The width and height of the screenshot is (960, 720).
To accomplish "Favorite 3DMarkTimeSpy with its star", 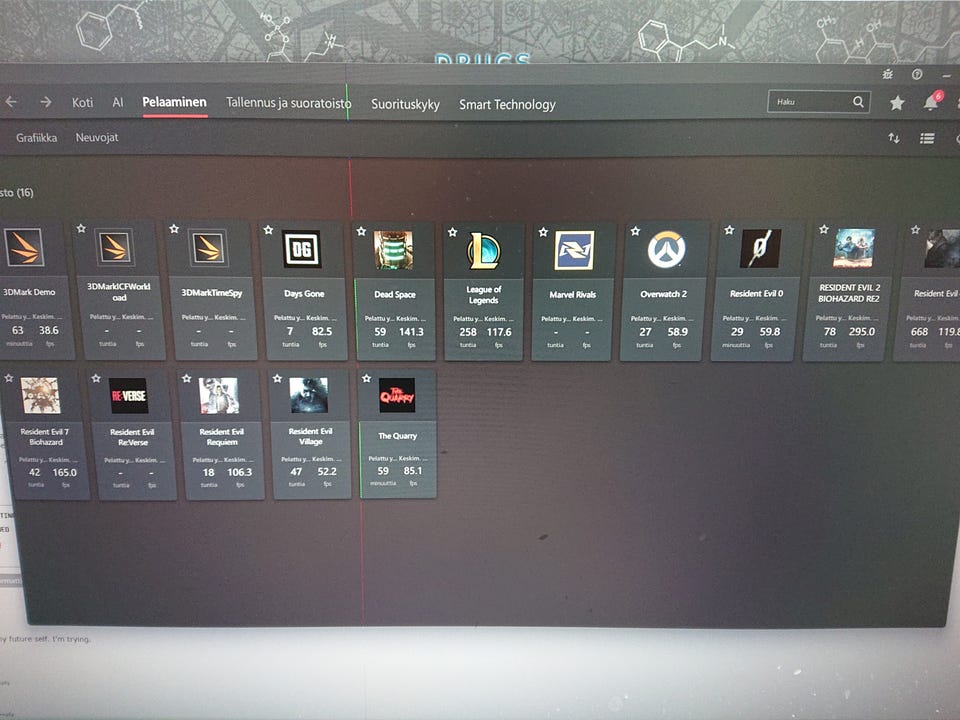I will coord(174,228).
